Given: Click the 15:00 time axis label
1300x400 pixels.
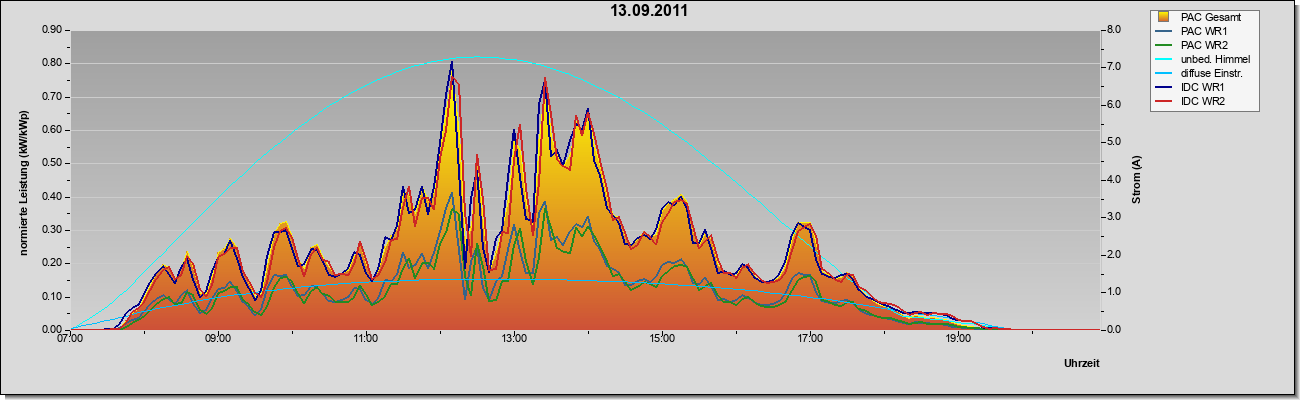Looking at the screenshot, I should 662,338.
